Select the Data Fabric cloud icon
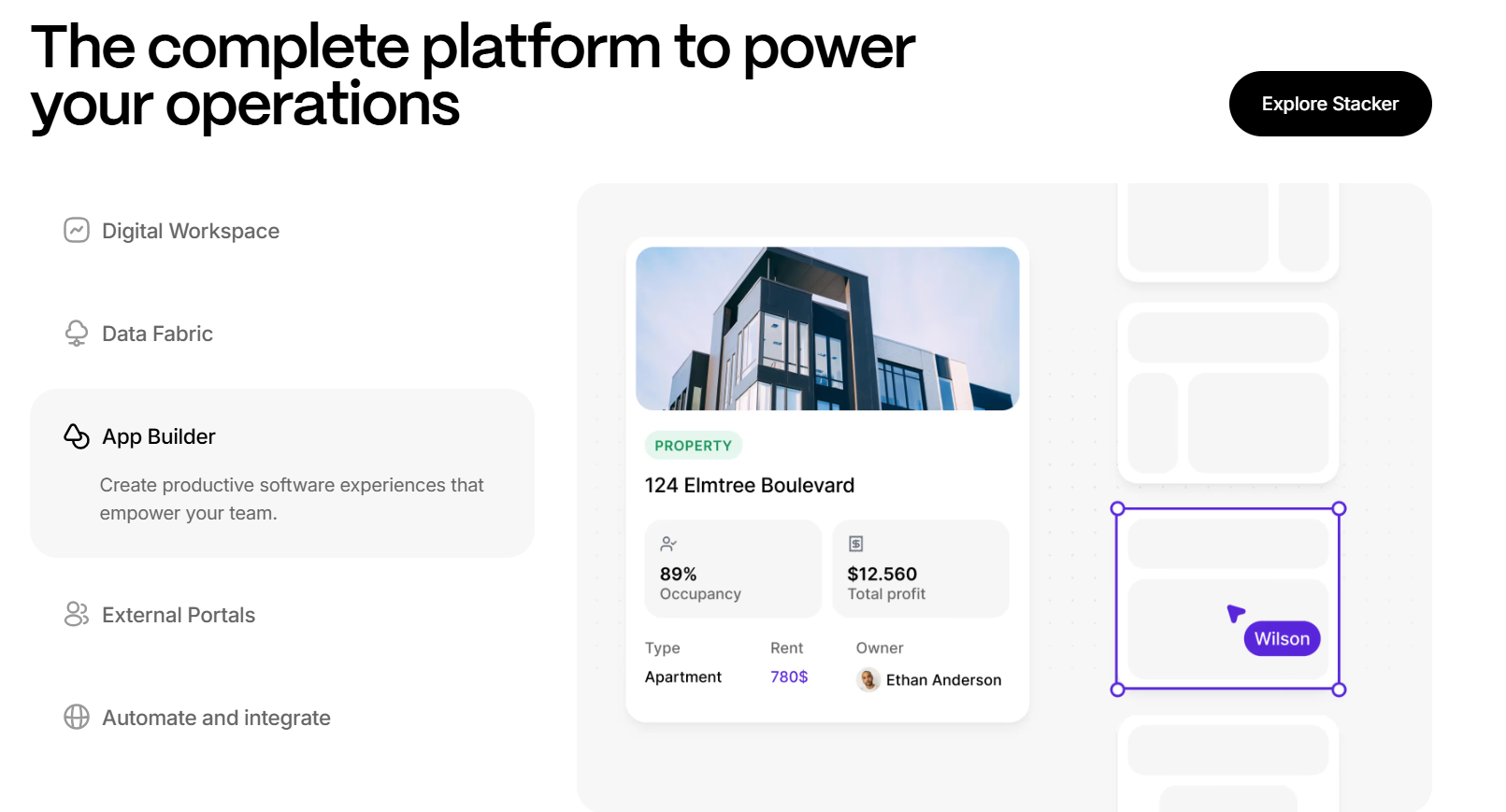The image size is (1506, 812). click(x=76, y=333)
